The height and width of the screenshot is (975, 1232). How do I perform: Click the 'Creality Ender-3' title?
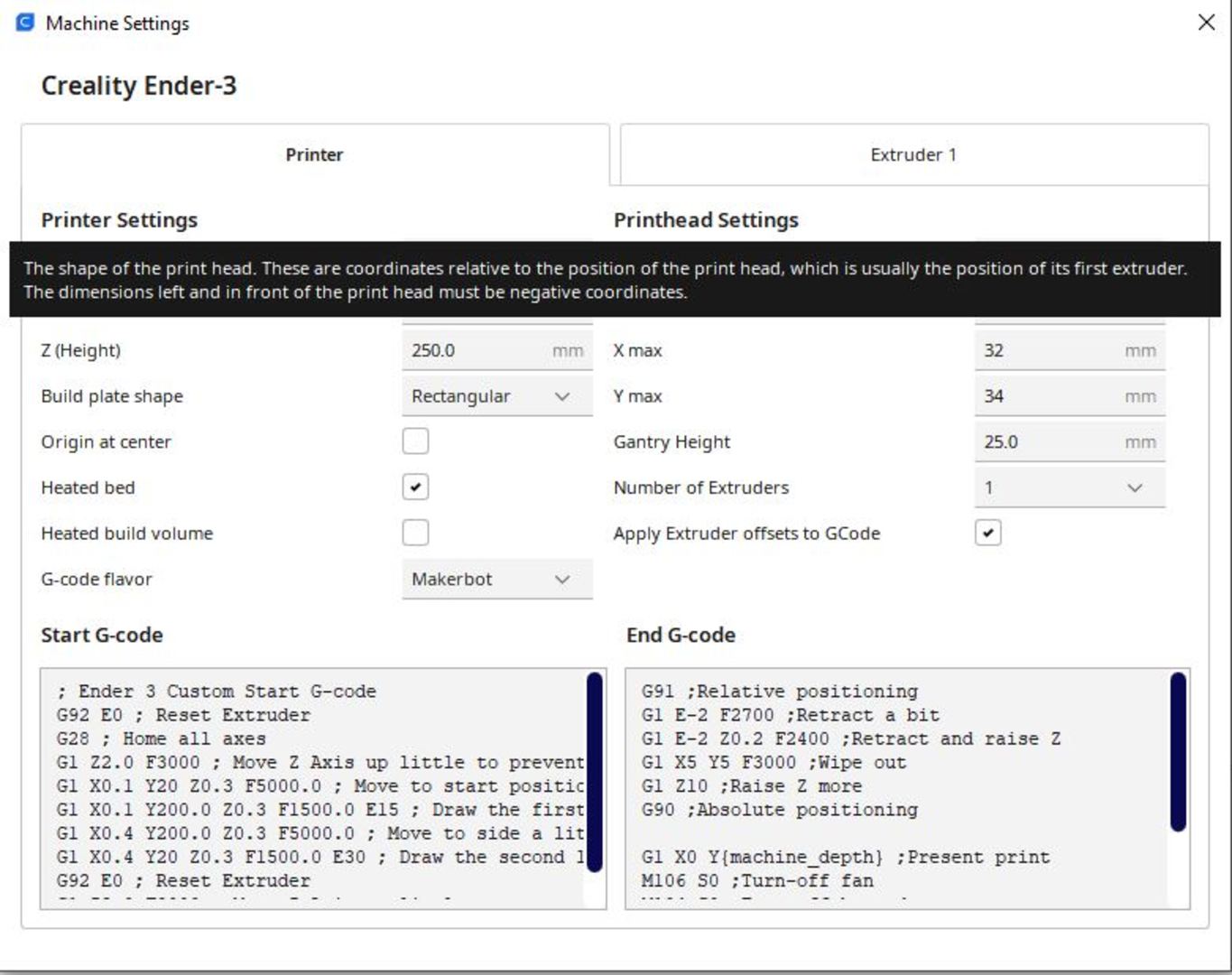pyautogui.click(x=139, y=86)
